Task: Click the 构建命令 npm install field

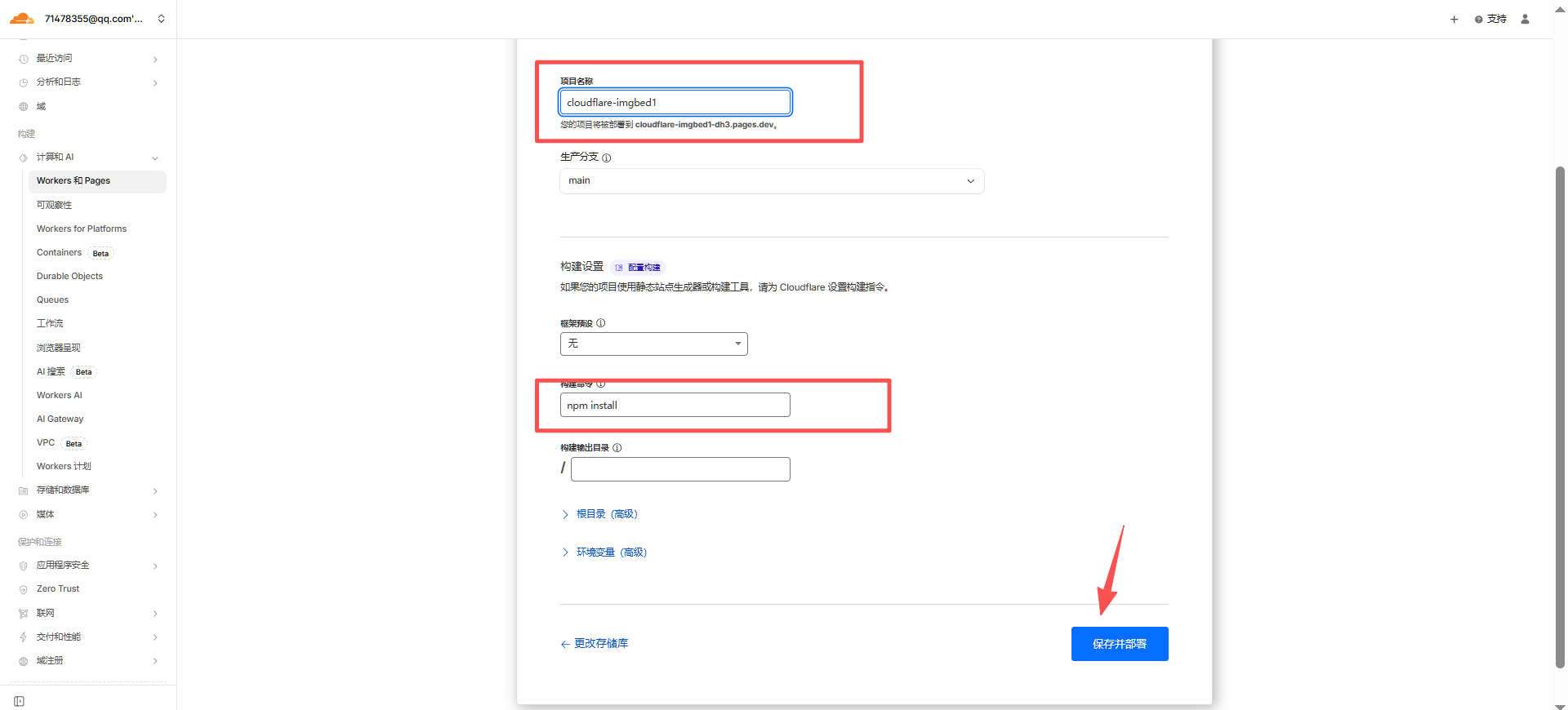Action: [x=675, y=405]
